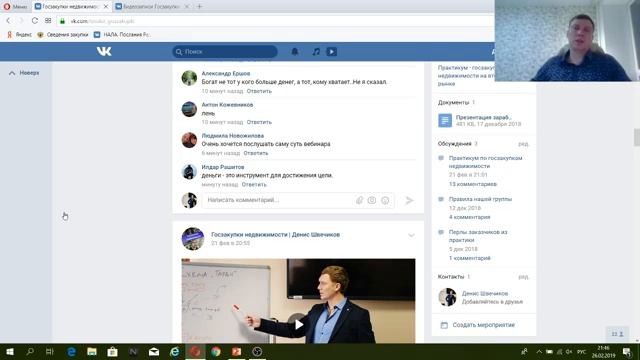
Task: Open Google Chrome from taskbar
Action: [x=216, y=352]
